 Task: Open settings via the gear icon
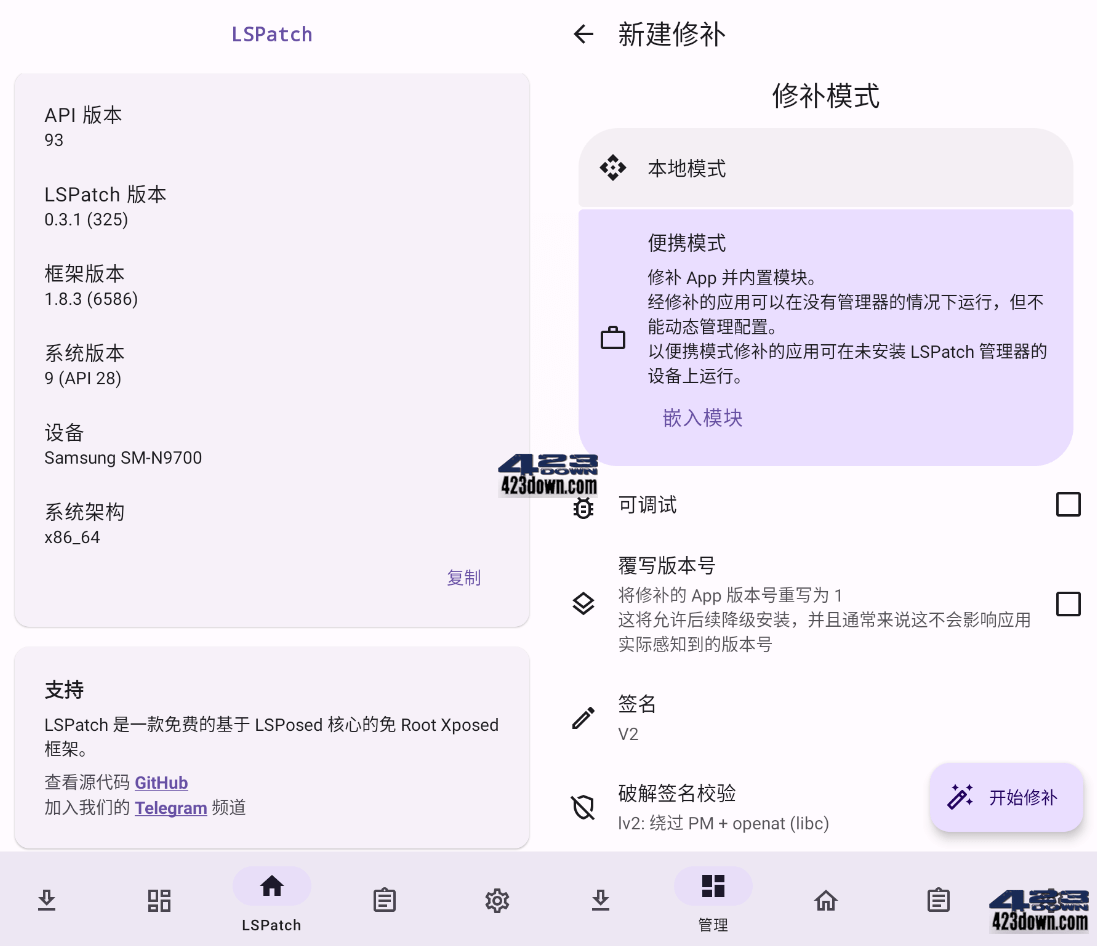pos(497,900)
